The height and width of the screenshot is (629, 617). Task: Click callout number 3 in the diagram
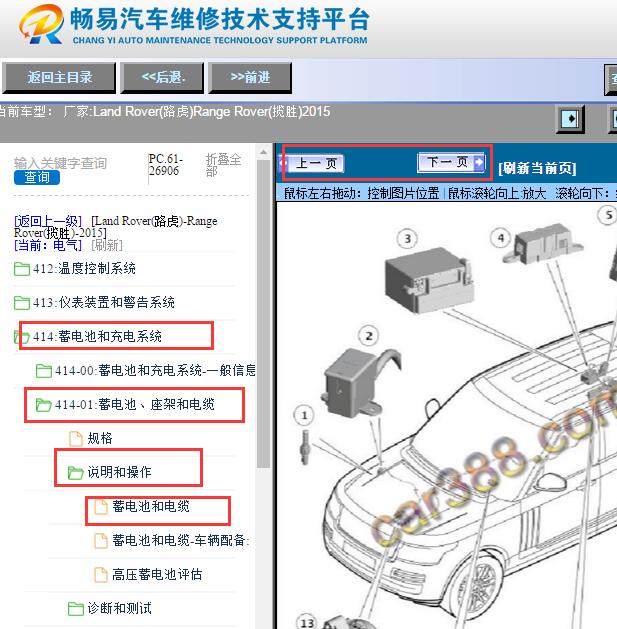pos(407,239)
